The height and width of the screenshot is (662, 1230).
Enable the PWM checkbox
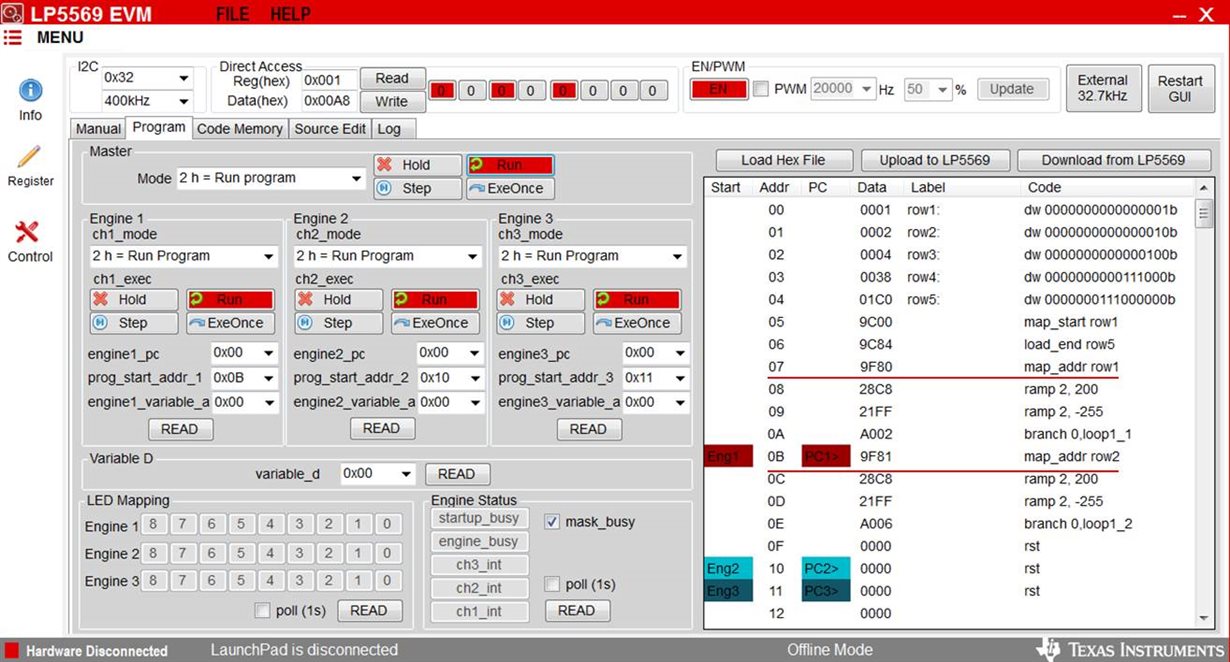coord(761,89)
